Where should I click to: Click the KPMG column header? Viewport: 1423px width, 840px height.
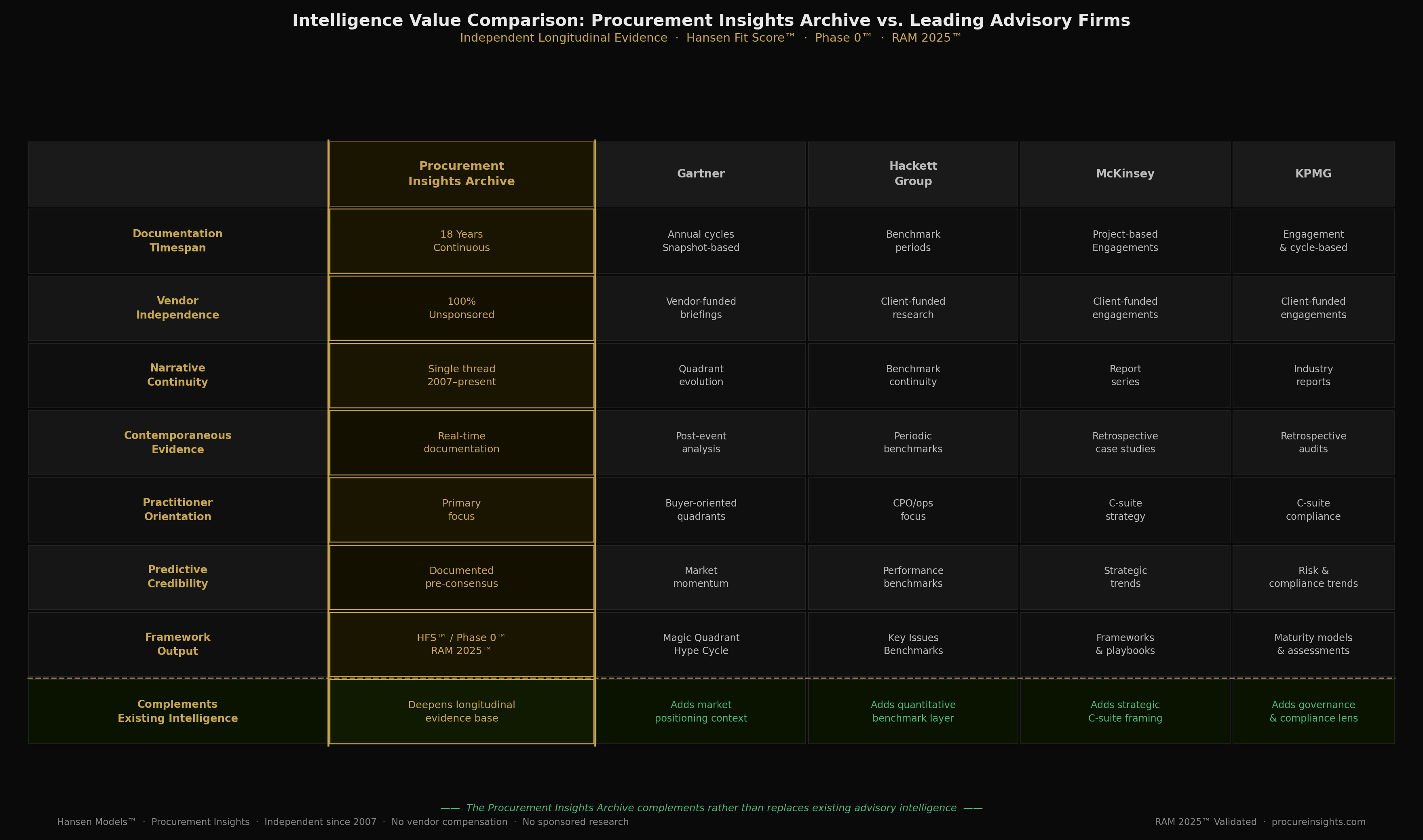coord(1313,174)
